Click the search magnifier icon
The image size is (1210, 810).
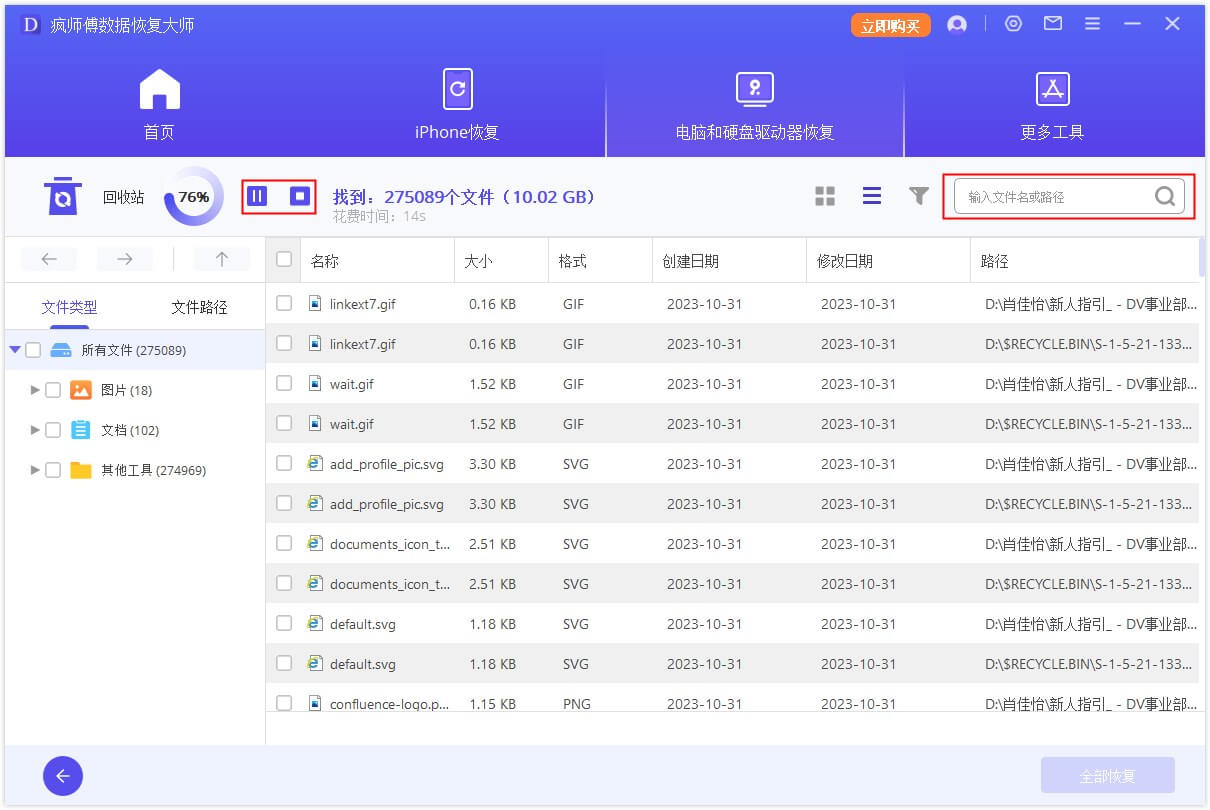click(1165, 196)
